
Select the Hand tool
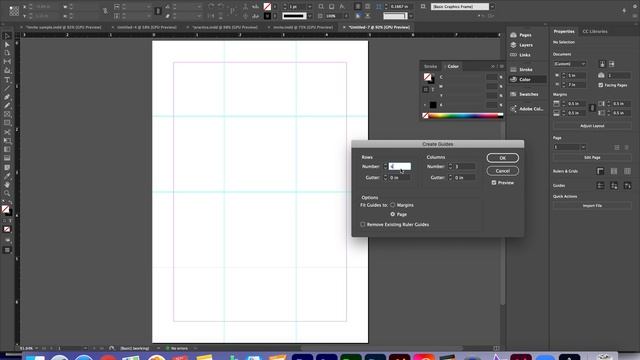coord(7,184)
